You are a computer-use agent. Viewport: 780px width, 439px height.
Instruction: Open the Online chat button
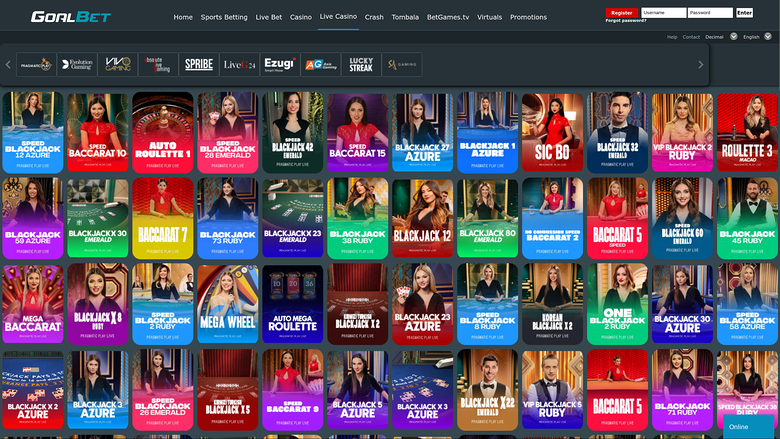748,427
